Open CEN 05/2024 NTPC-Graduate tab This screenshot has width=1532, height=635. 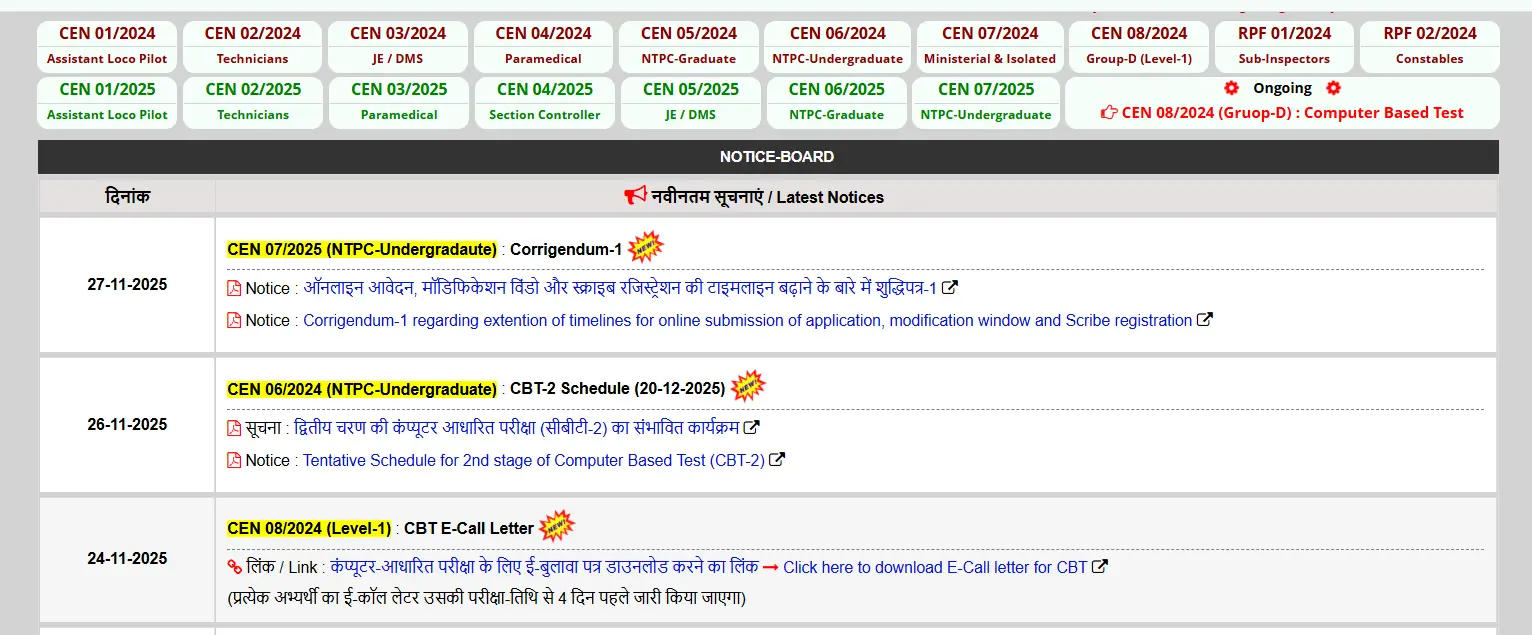point(689,46)
